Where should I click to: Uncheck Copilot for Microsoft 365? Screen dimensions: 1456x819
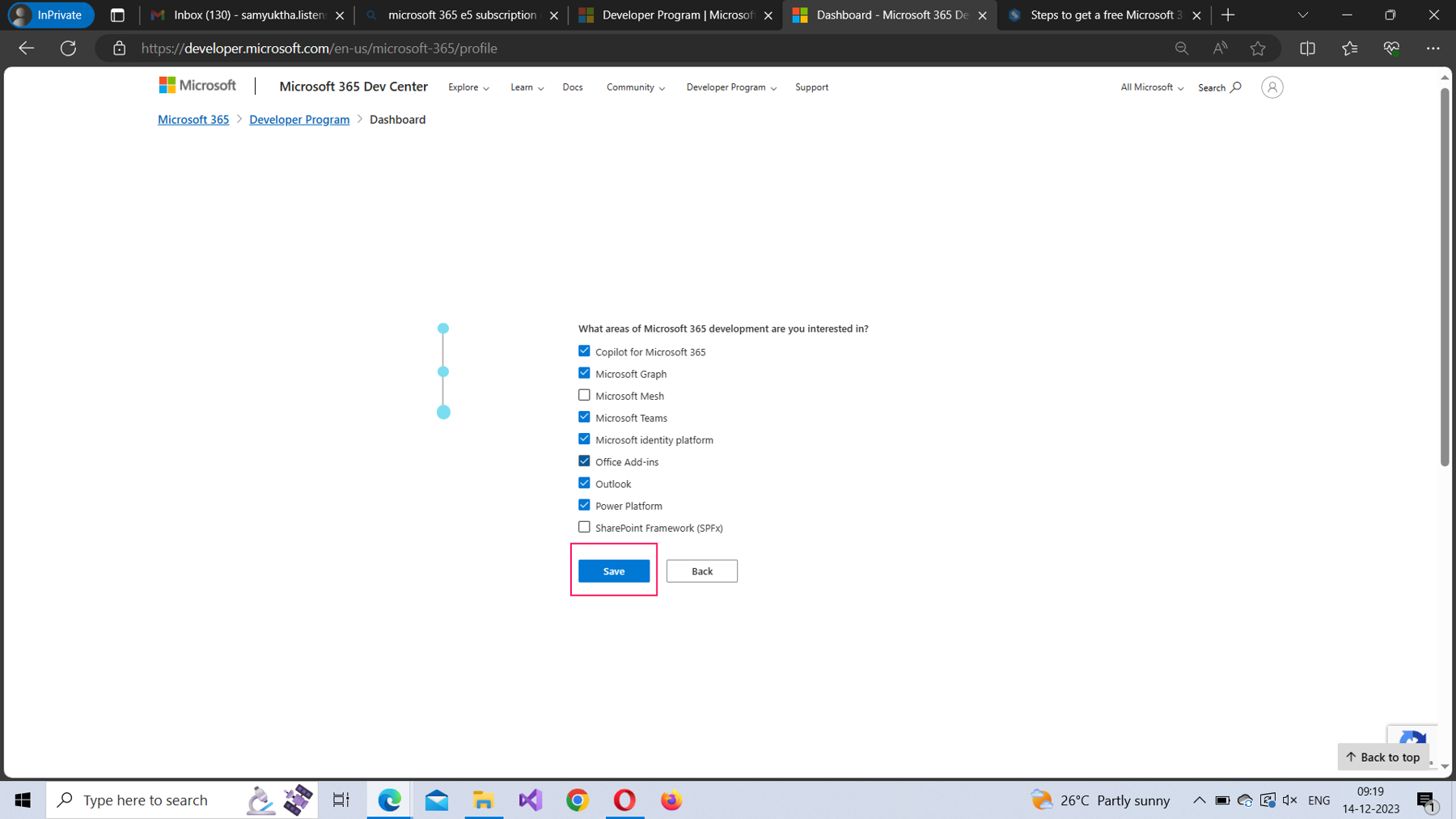(584, 351)
